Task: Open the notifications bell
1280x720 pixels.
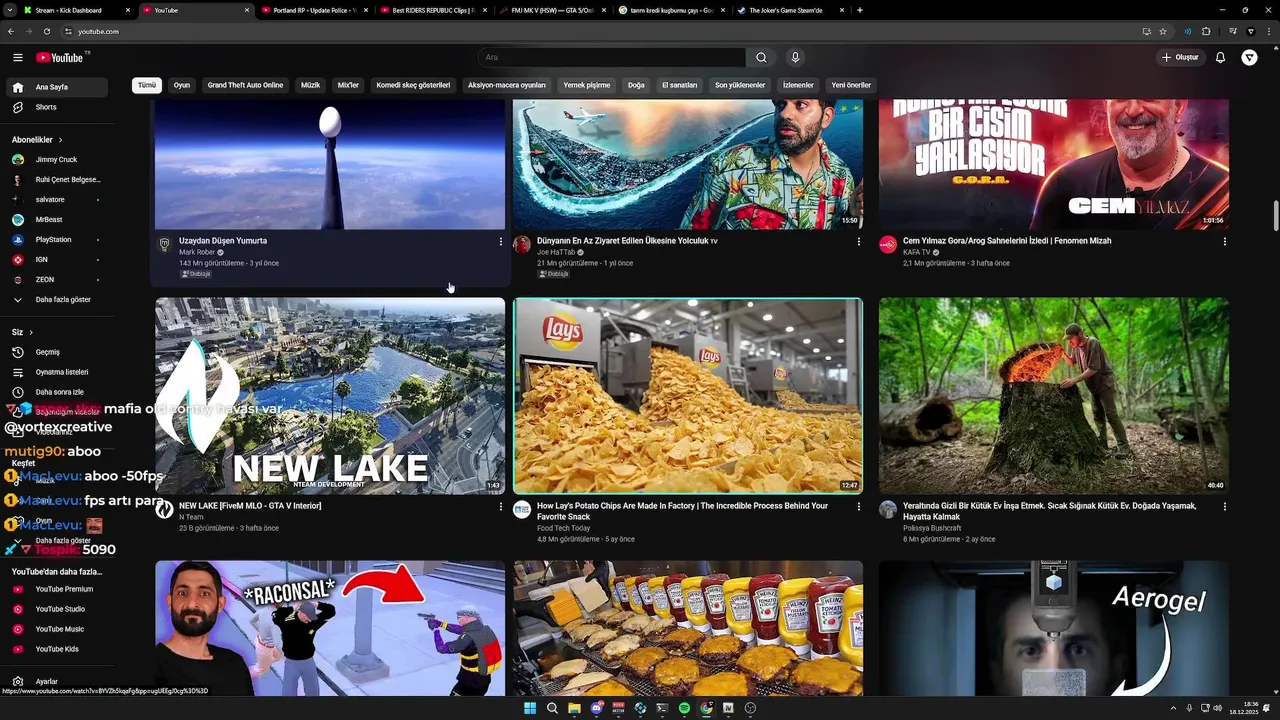Action: point(1220,58)
